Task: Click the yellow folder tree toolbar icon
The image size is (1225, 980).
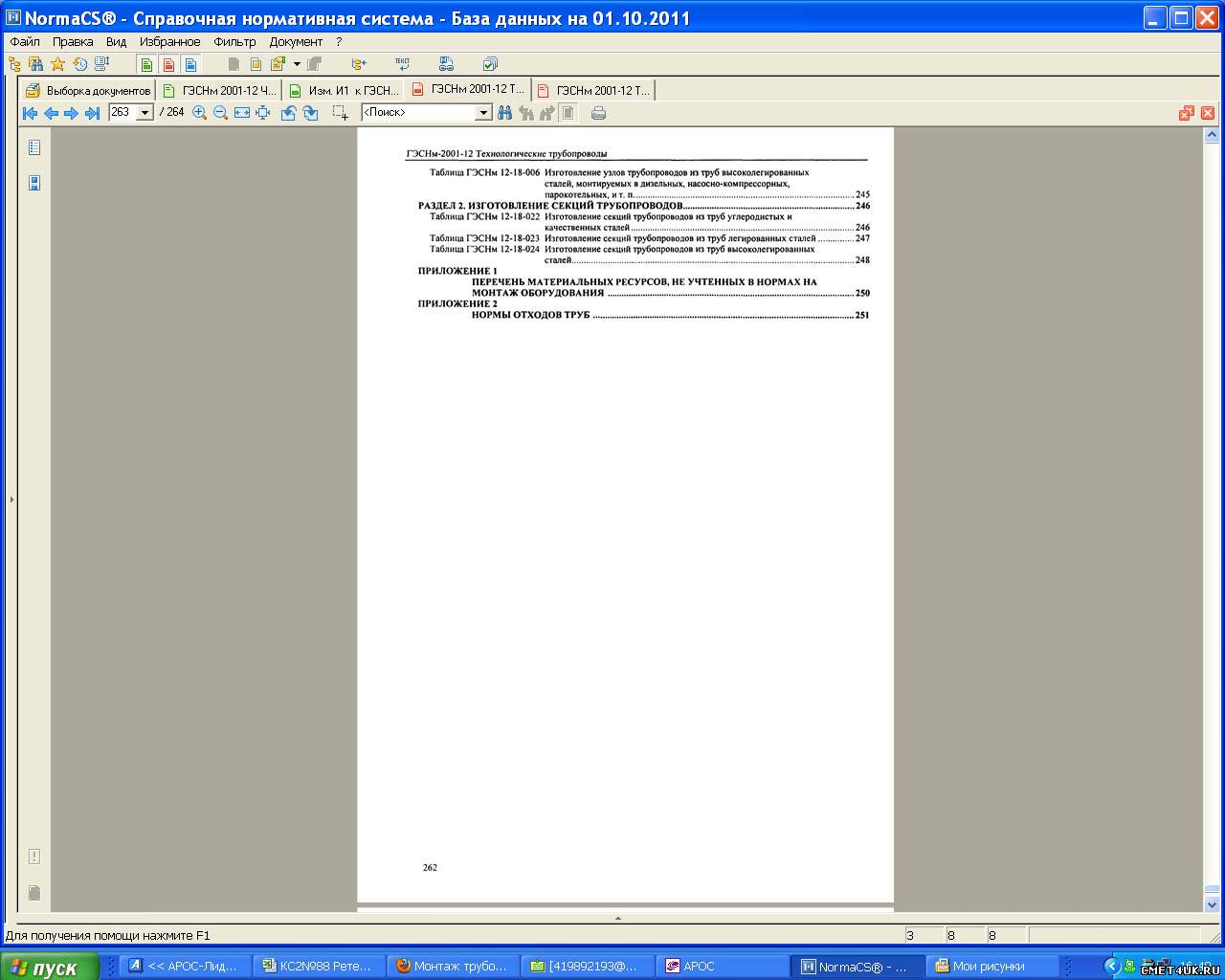Action: (x=358, y=64)
